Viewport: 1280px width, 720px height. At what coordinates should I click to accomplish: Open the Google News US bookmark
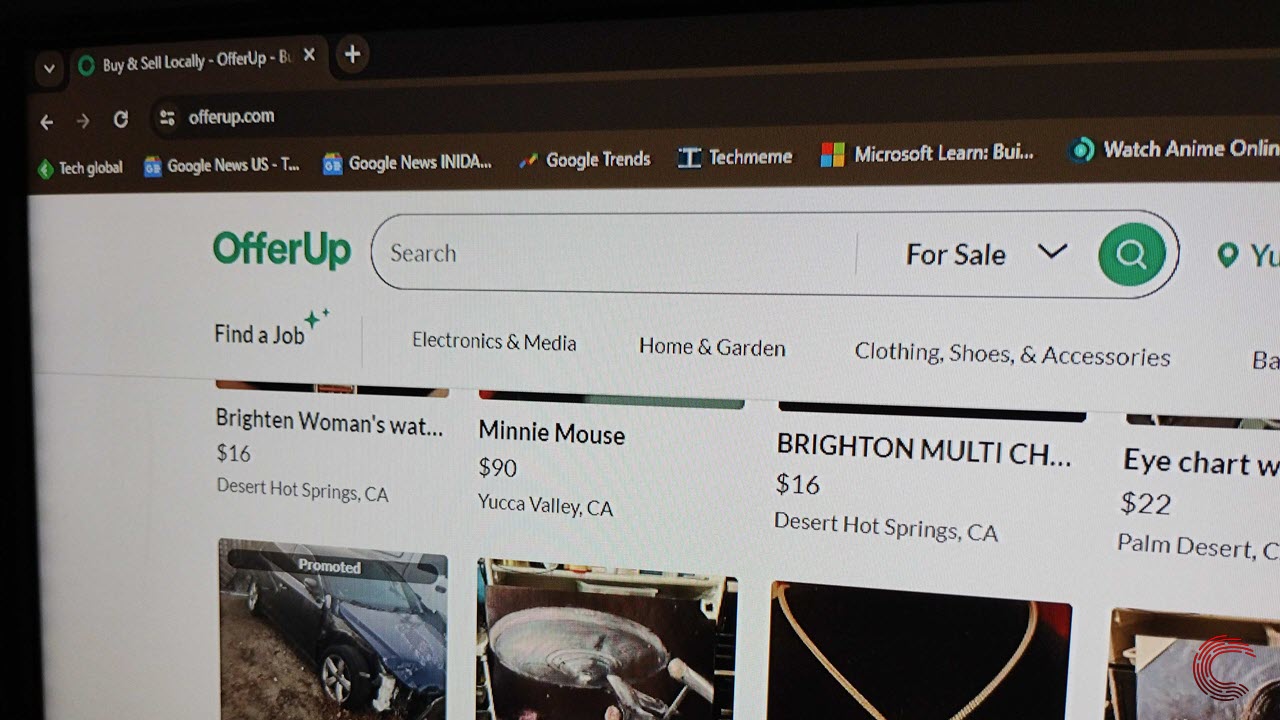click(x=222, y=165)
